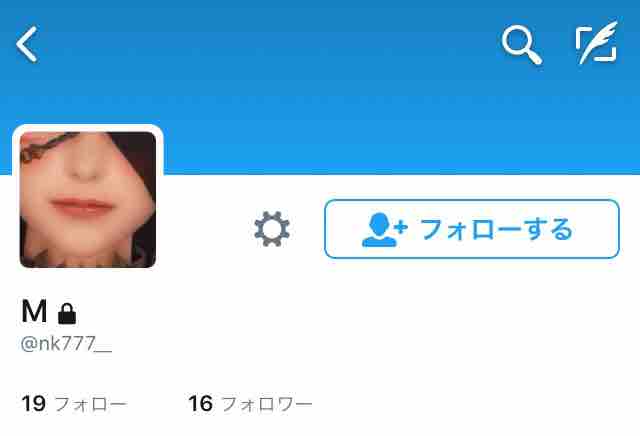The height and width of the screenshot is (436, 640).
Task: Open the profile avatar picture
Action: (x=88, y=200)
